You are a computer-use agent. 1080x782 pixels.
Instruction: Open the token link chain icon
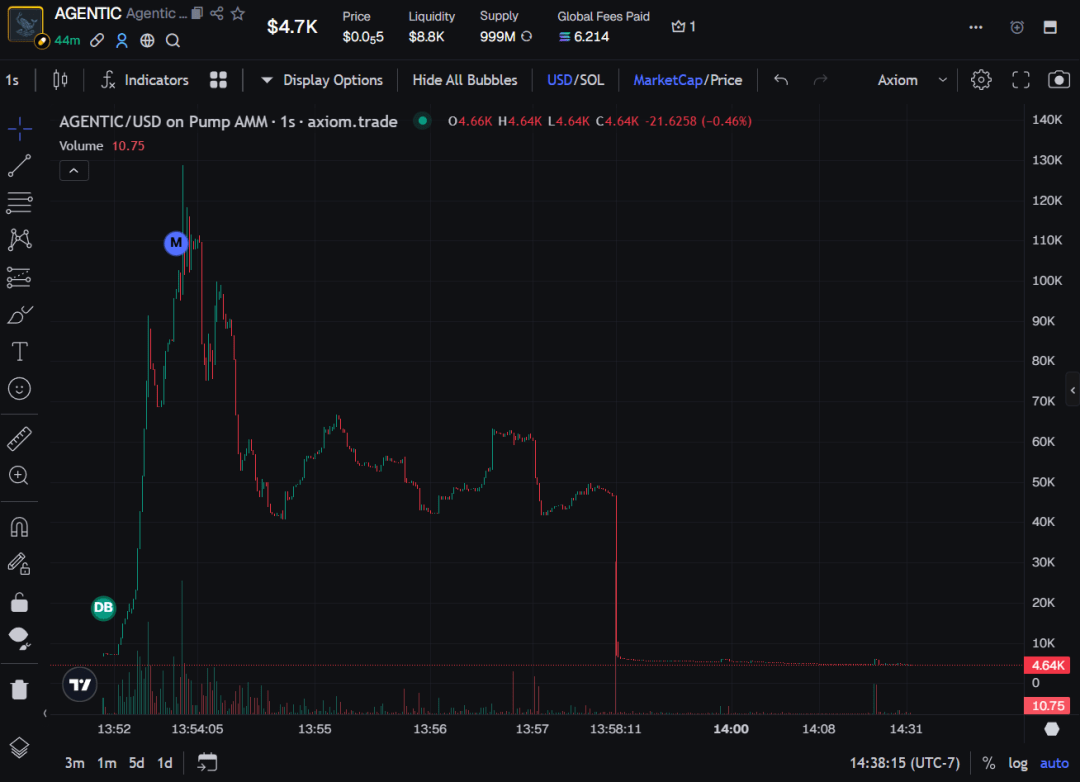pos(97,41)
